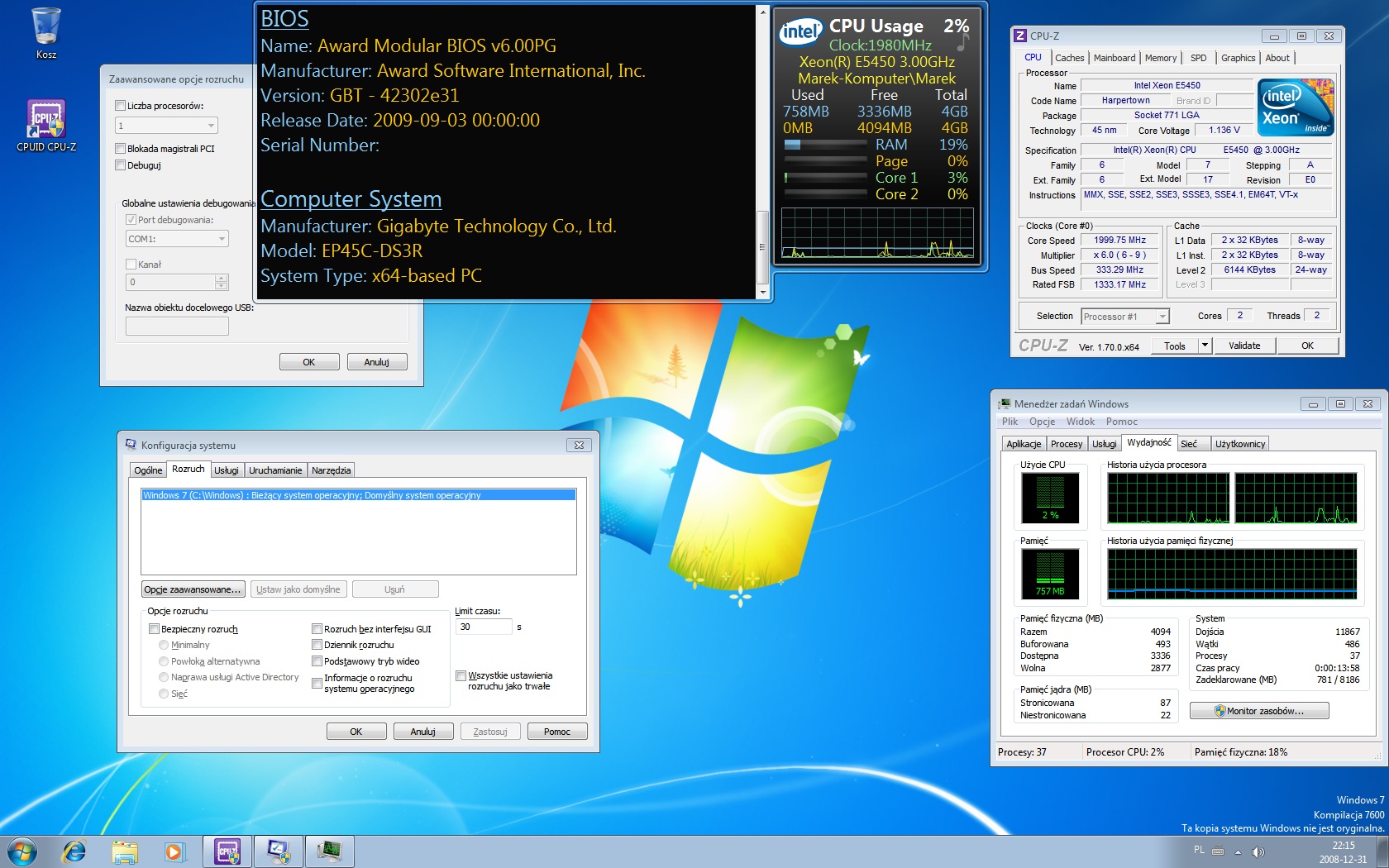This screenshot has height=868, width=1389.
Task: Click the Windows Start orb
Action: pos(21,851)
